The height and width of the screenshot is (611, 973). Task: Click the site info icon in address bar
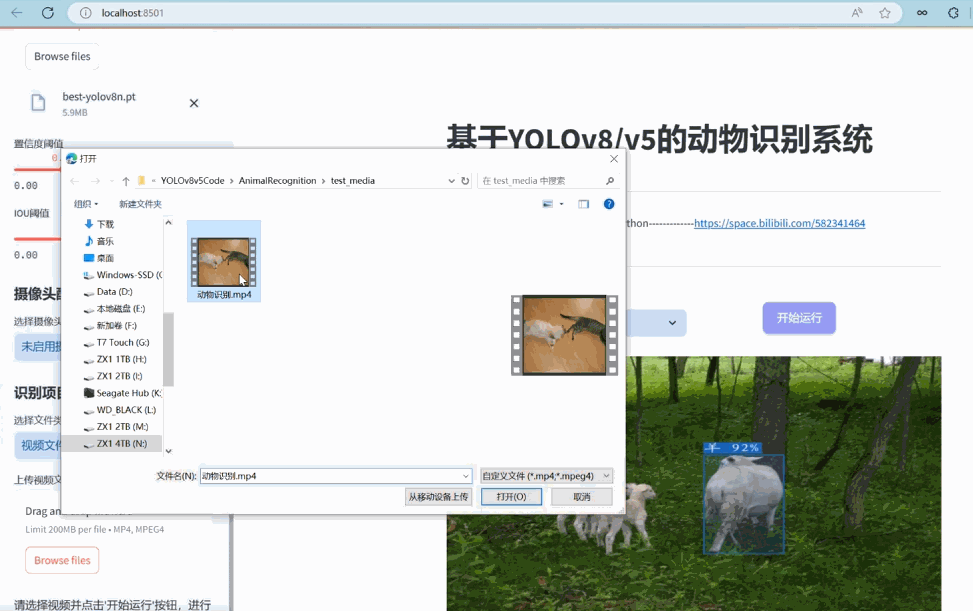(x=86, y=12)
